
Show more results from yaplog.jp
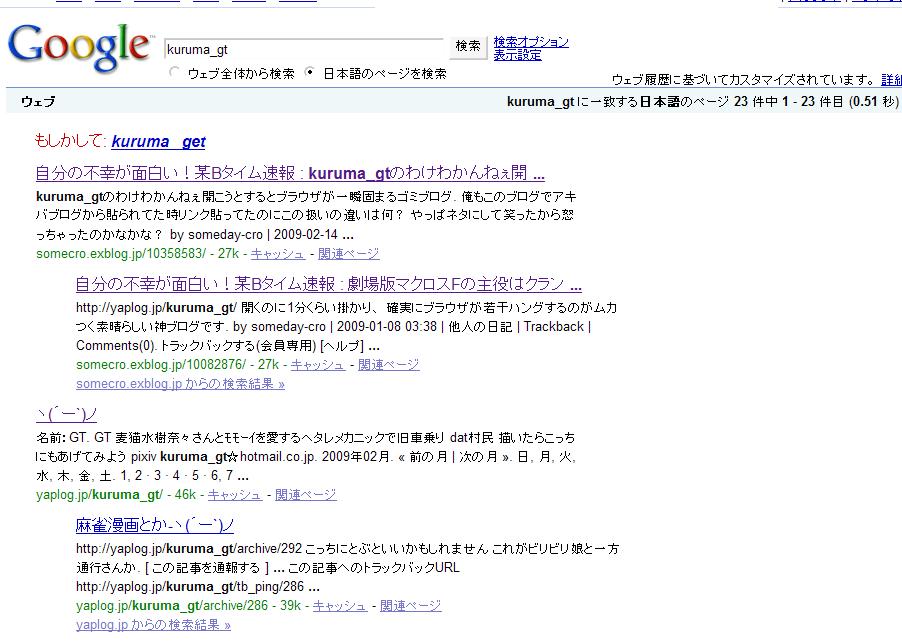click(153, 625)
